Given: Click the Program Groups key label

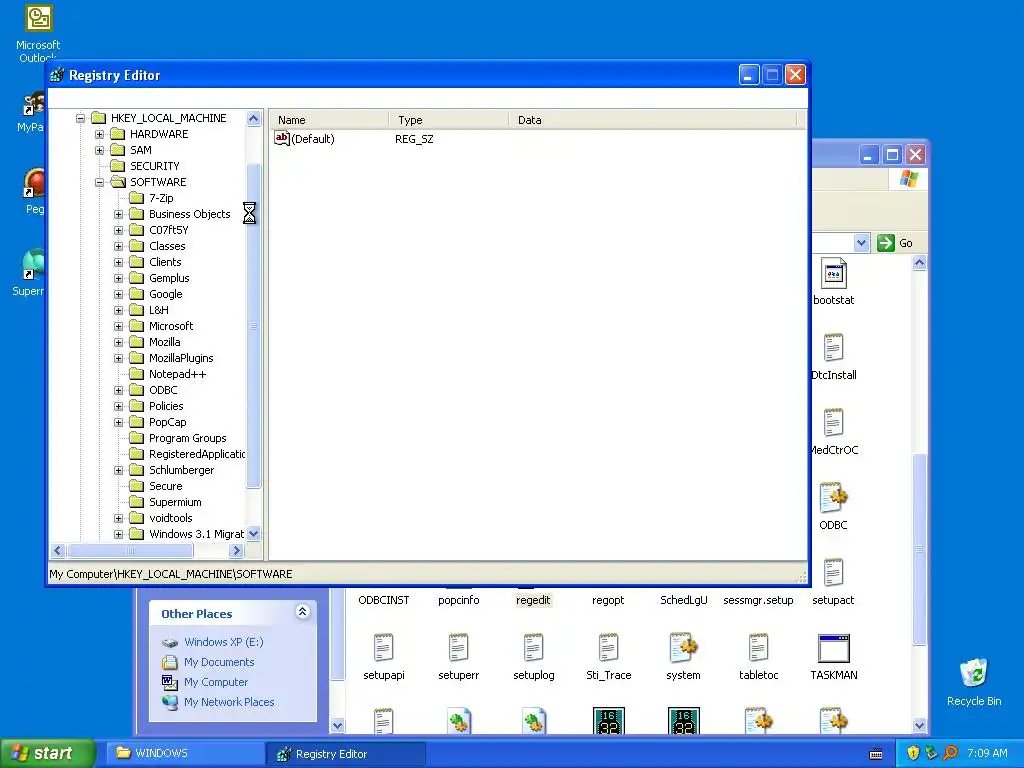Looking at the screenshot, I should pyautogui.click(x=187, y=438).
